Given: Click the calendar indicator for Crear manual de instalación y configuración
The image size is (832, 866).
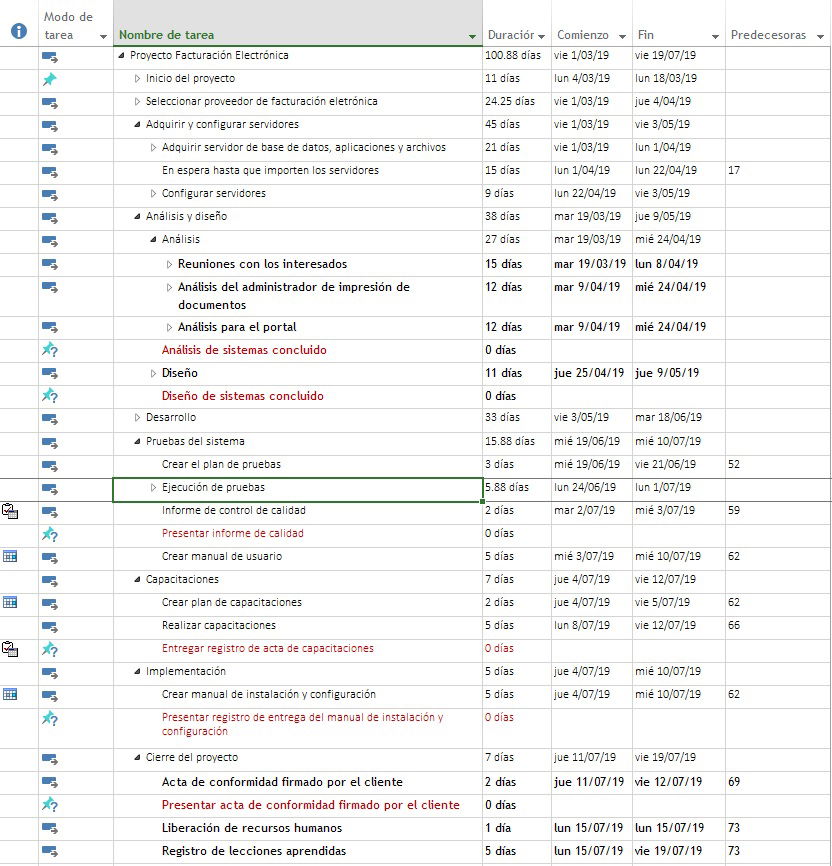Looking at the screenshot, I should tap(10, 694).
